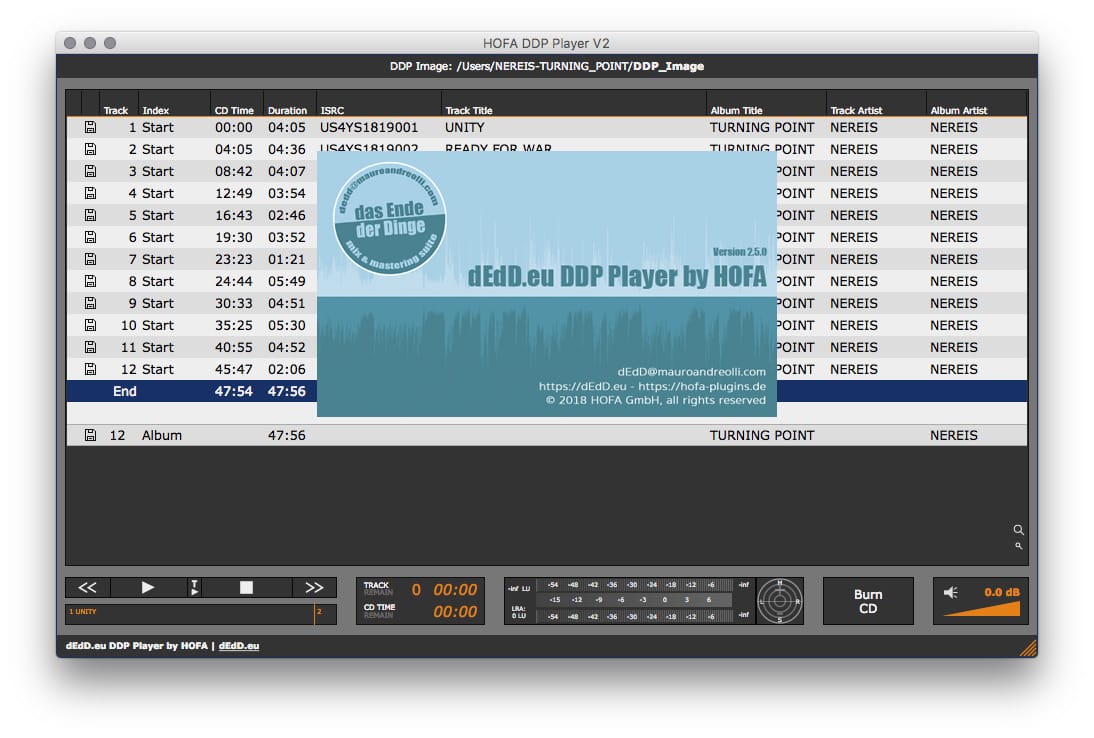Image resolution: width=1094 pixels, height=738 pixels.
Task: Click the 1 UNITY segment in progress bar
Action: pyautogui.click(x=190, y=613)
